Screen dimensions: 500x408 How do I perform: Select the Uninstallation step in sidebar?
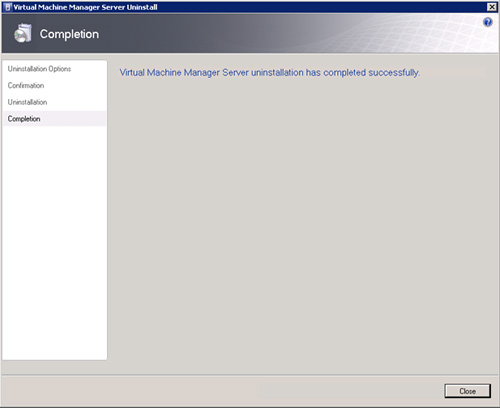click(27, 102)
